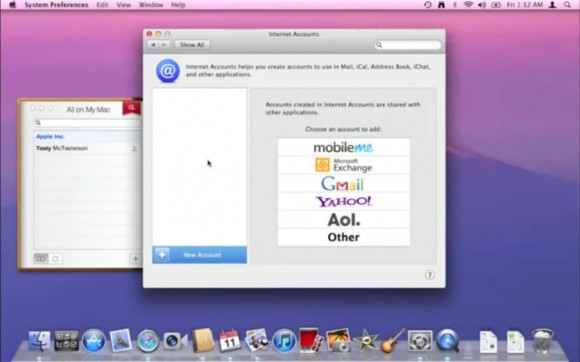Open the second document stack beside Trash
This screenshot has width=580, height=362.
[x=516, y=342]
